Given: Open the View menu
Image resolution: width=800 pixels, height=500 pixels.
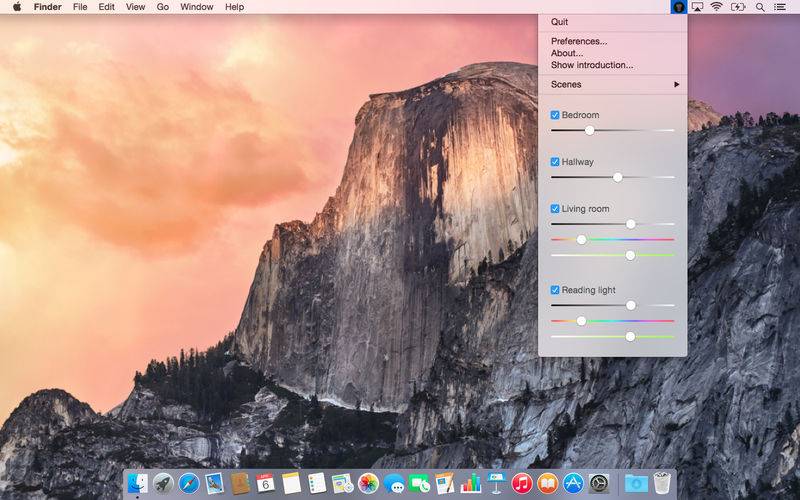Looking at the screenshot, I should pos(135,7).
